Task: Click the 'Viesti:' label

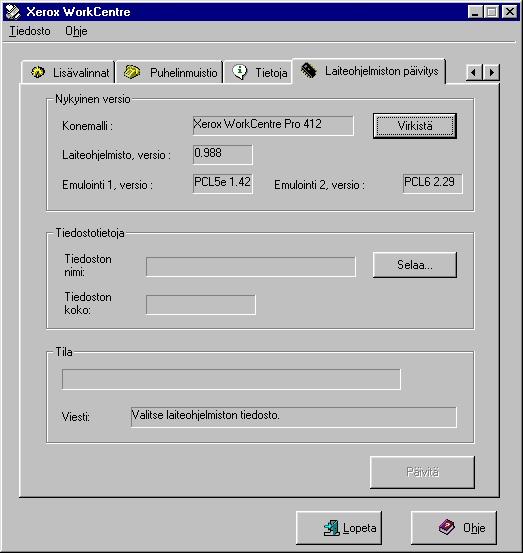Action: pyautogui.click(x=76, y=417)
